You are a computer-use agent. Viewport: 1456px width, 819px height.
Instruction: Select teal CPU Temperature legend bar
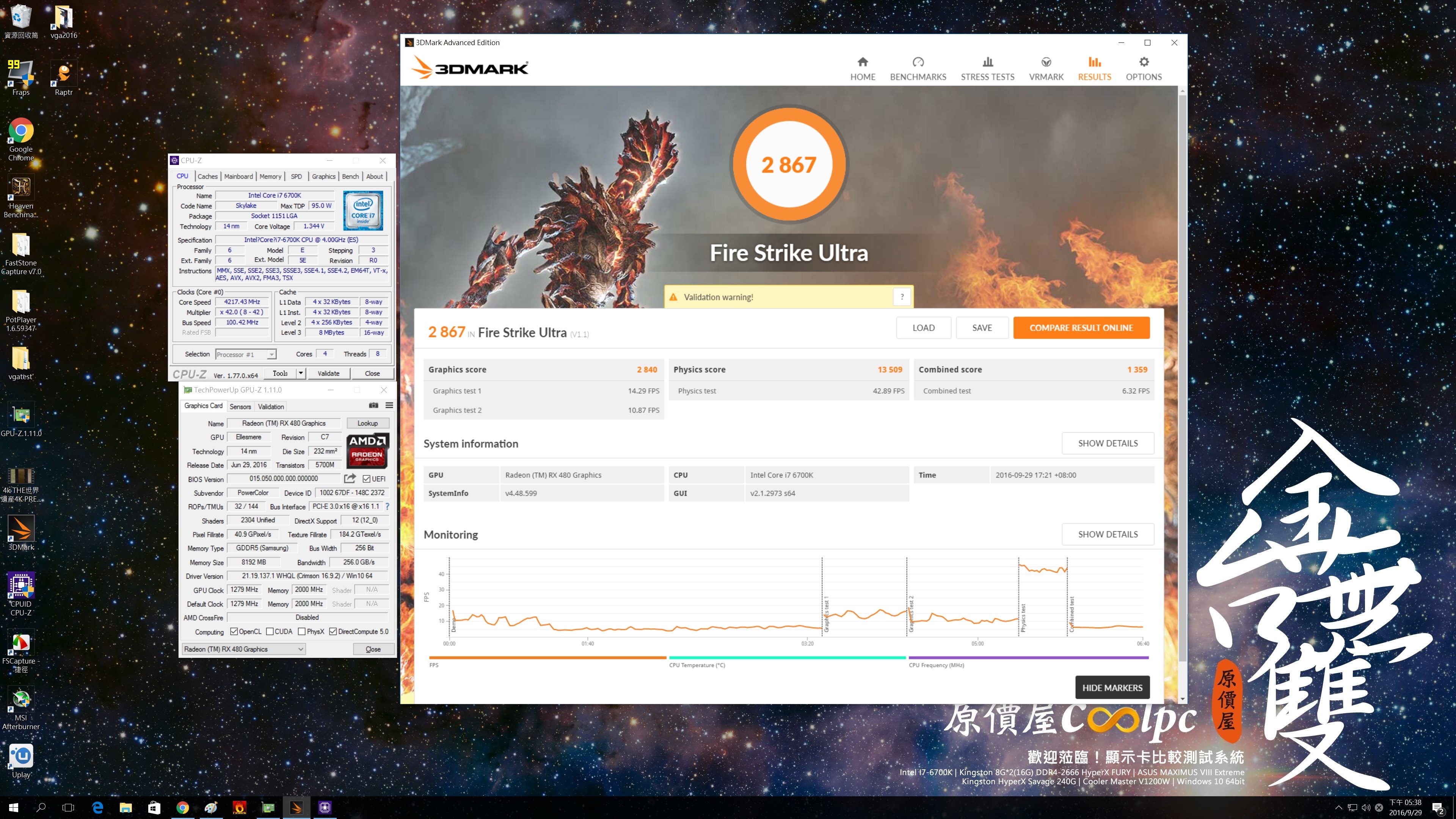[x=788, y=657]
